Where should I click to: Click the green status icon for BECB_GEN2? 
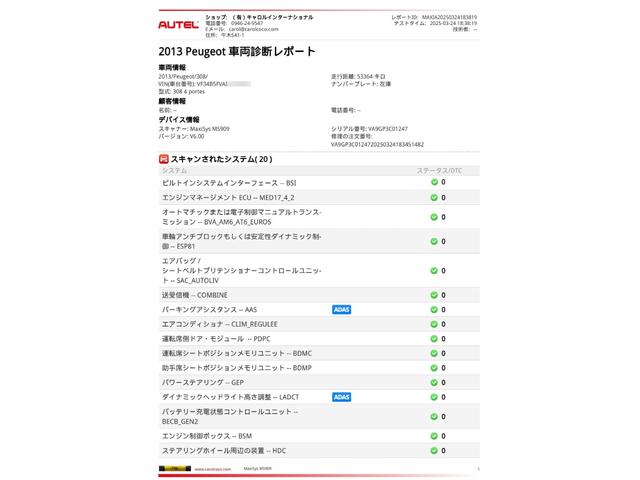click(434, 417)
